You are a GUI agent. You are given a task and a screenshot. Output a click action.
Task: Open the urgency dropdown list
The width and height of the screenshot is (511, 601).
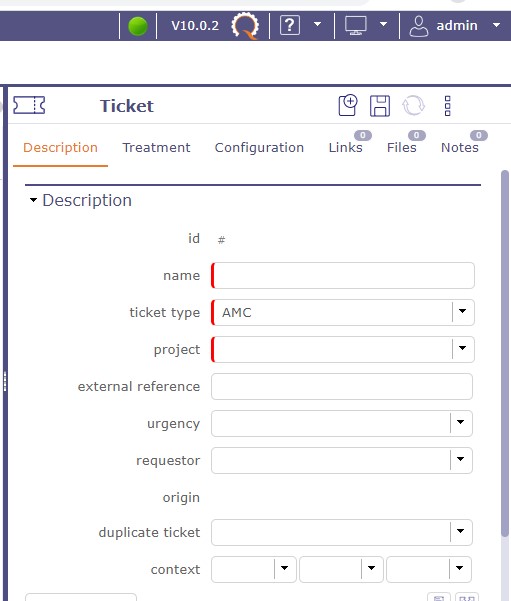[x=460, y=423]
